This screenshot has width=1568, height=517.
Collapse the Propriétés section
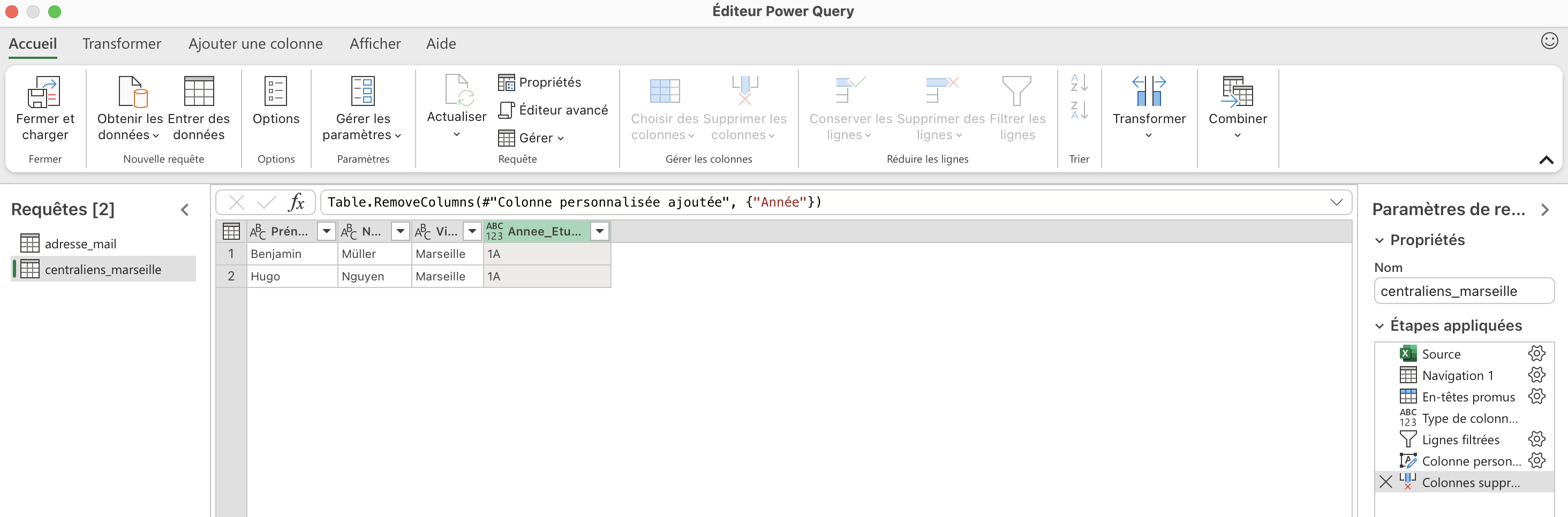(1379, 240)
